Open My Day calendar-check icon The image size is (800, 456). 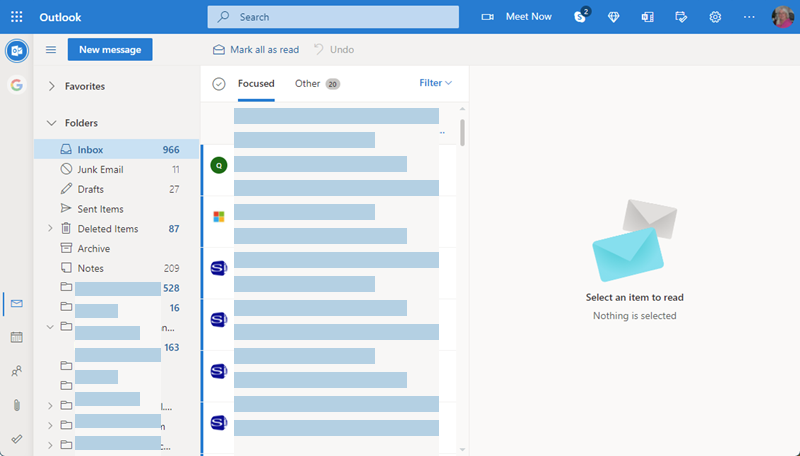click(x=681, y=17)
